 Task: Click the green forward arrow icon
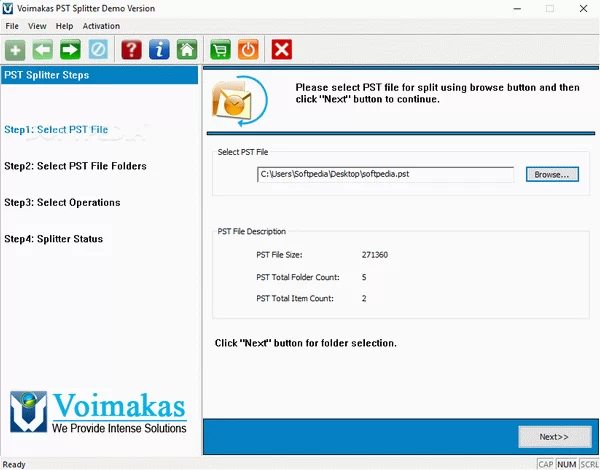(x=70, y=48)
